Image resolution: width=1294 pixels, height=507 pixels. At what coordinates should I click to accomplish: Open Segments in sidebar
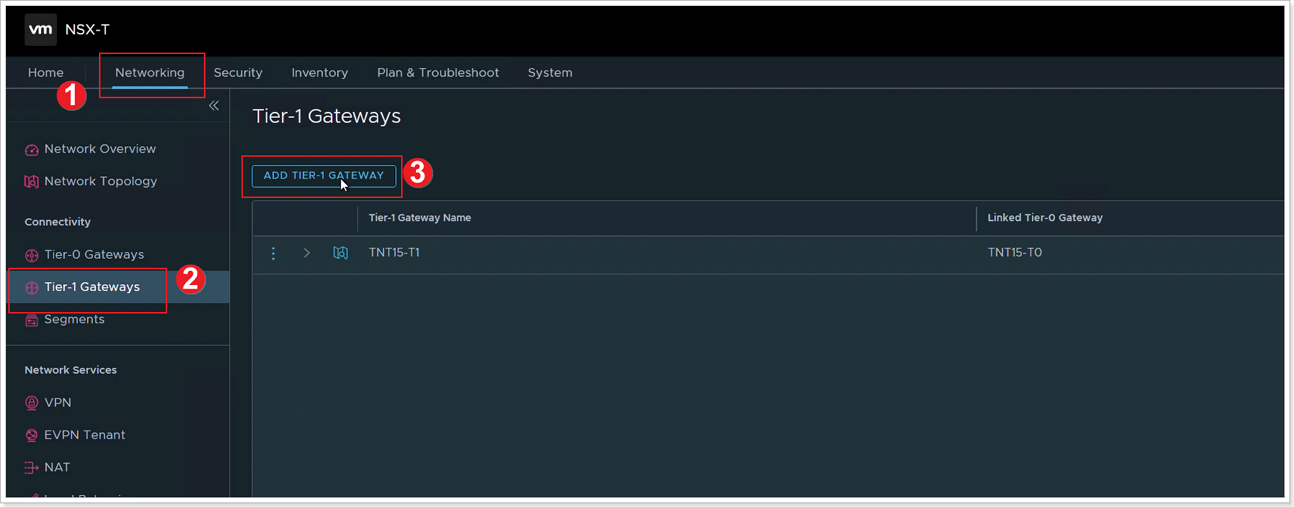pos(74,320)
